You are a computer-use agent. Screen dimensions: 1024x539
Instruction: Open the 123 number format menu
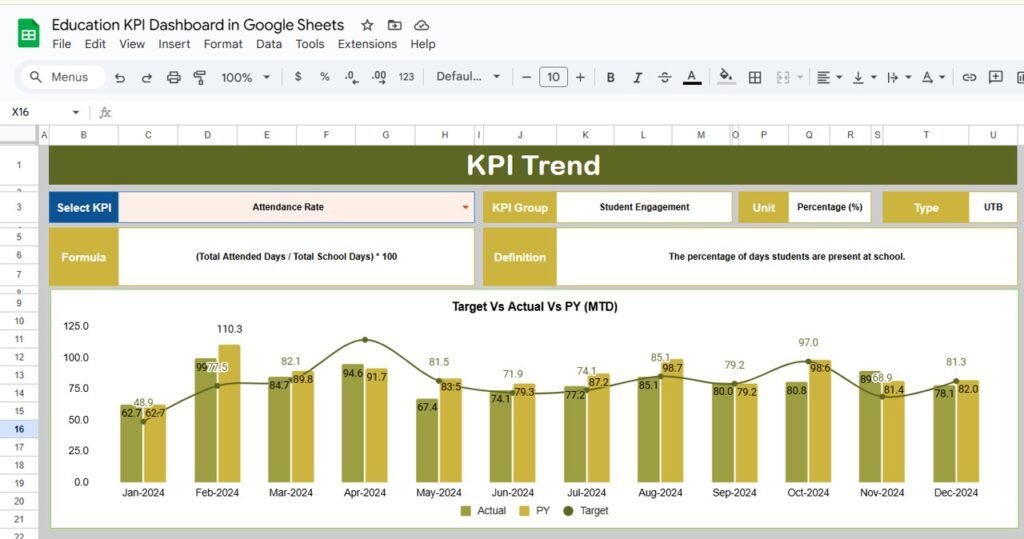[x=406, y=76]
